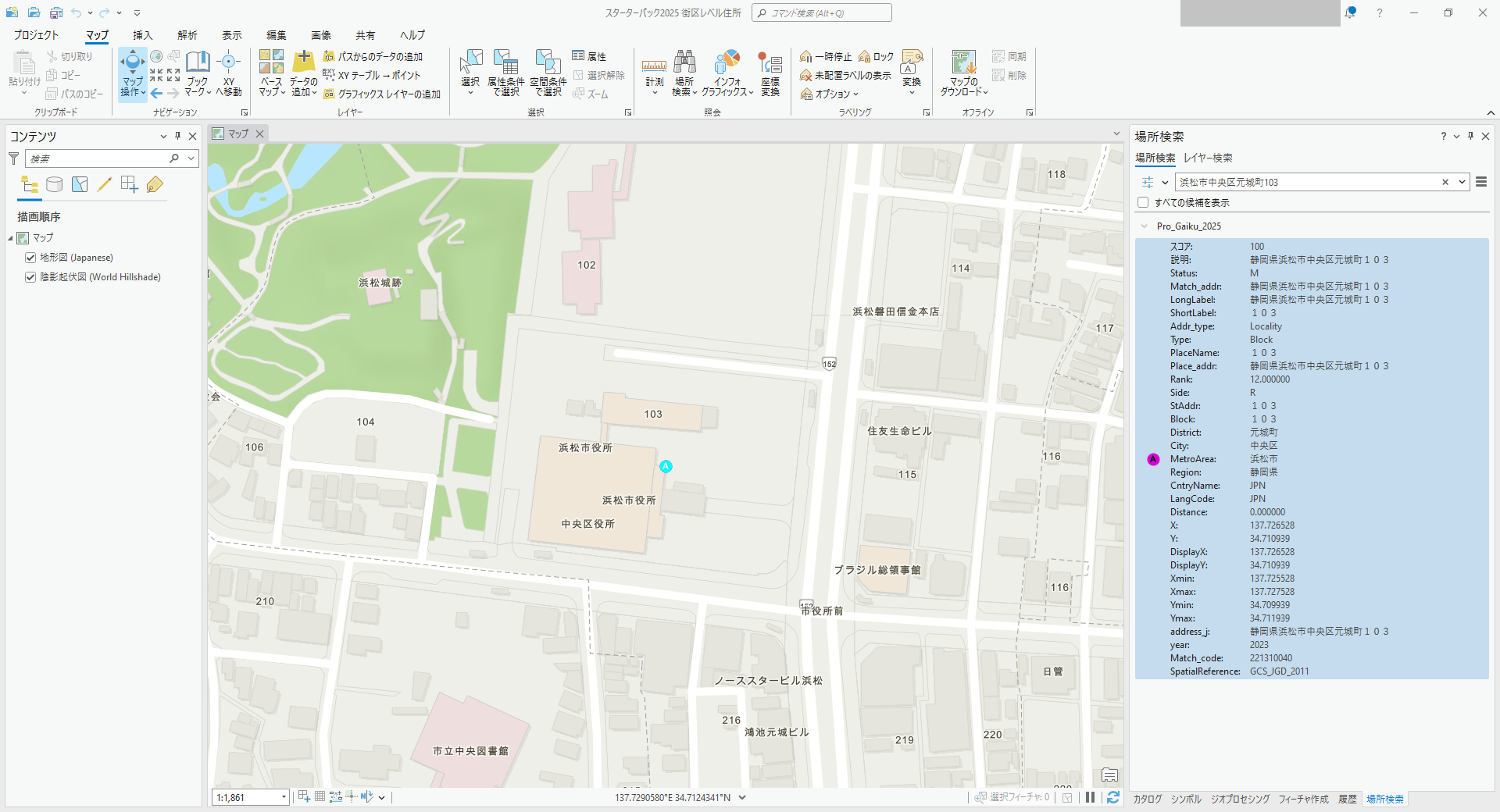Click the full extent globe icon

click(156, 56)
